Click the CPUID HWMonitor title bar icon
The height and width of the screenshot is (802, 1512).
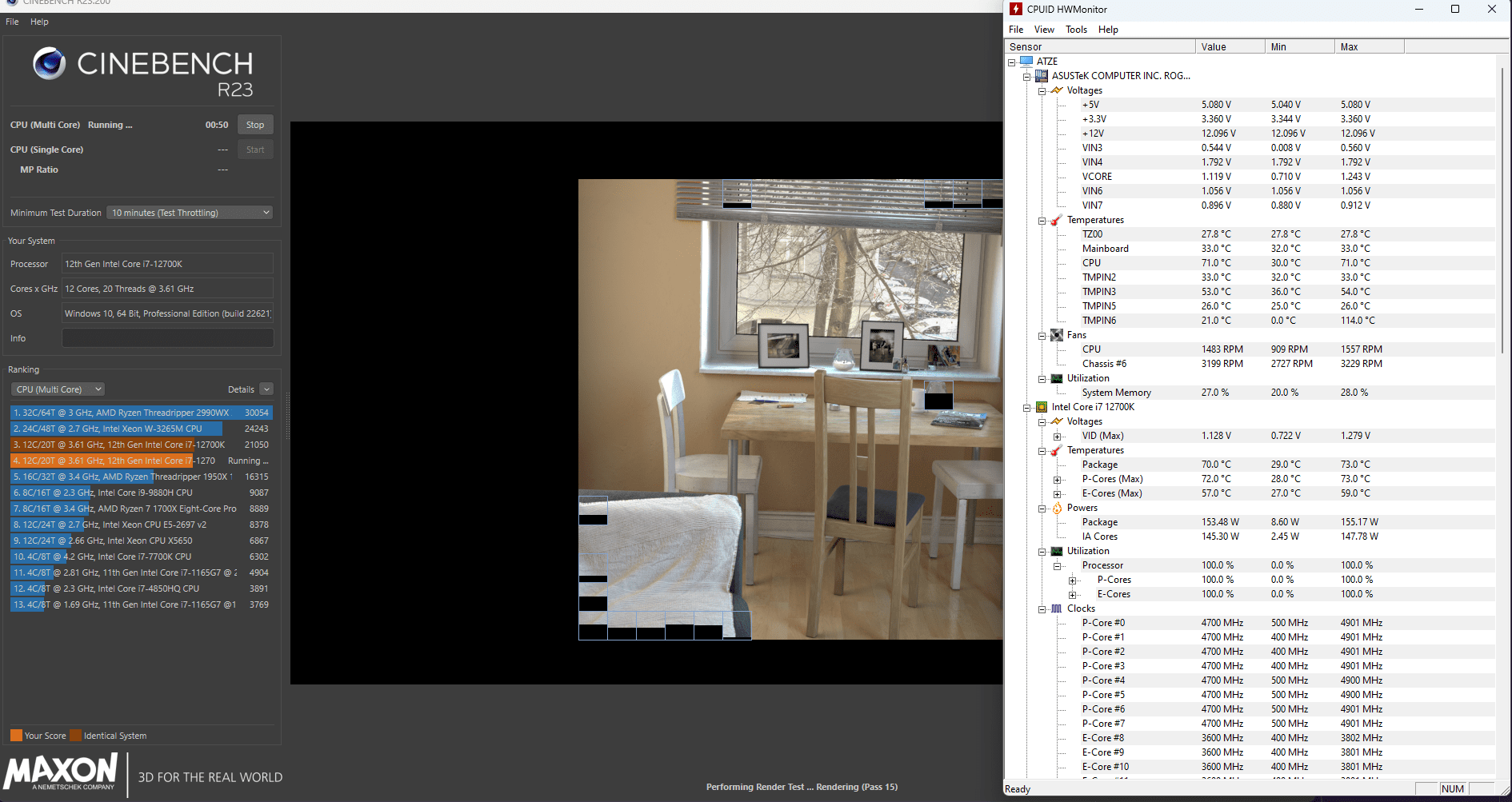tap(1016, 9)
